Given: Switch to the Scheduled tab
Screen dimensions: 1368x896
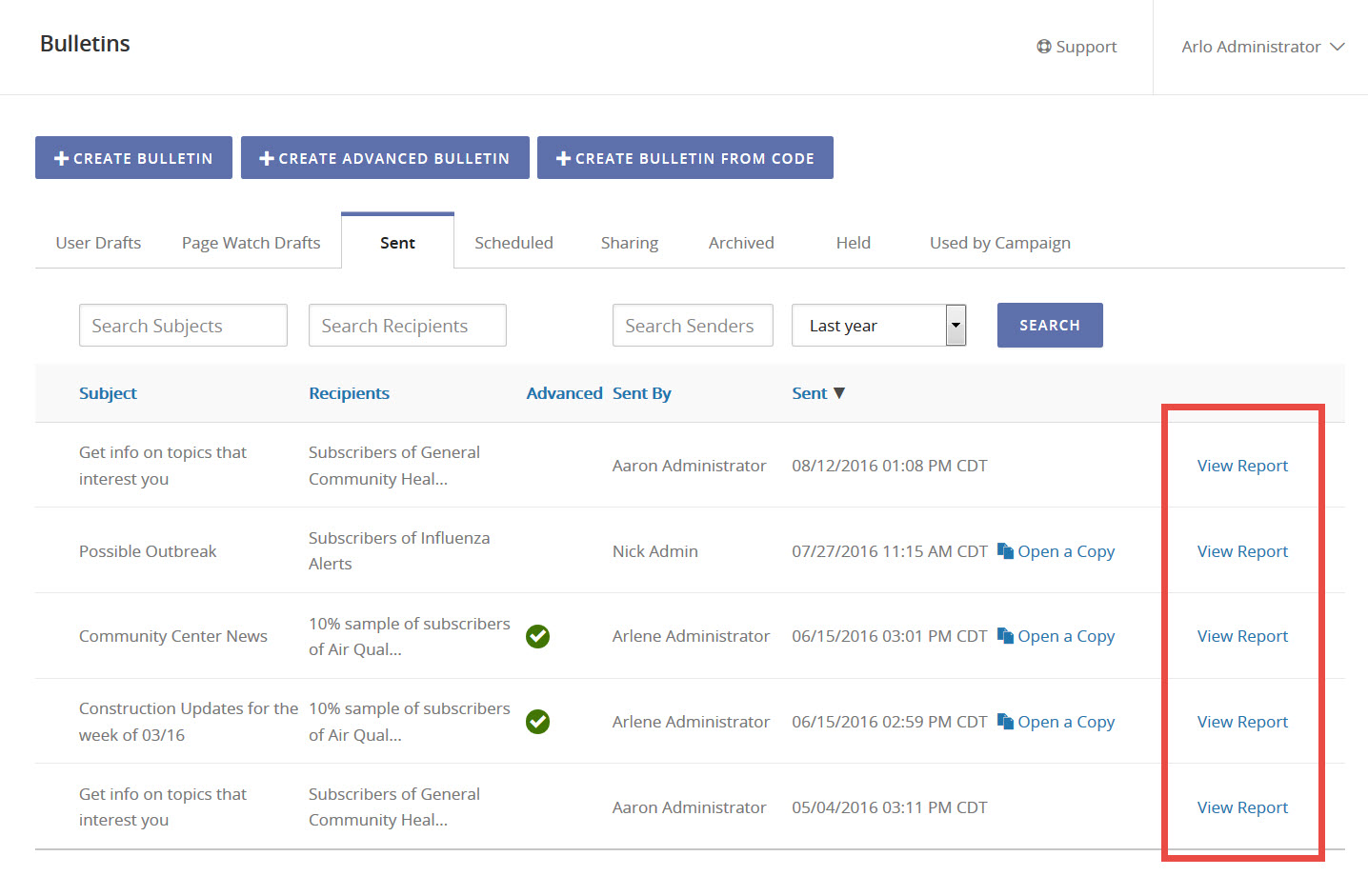Looking at the screenshot, I should (x=513, y=242).
